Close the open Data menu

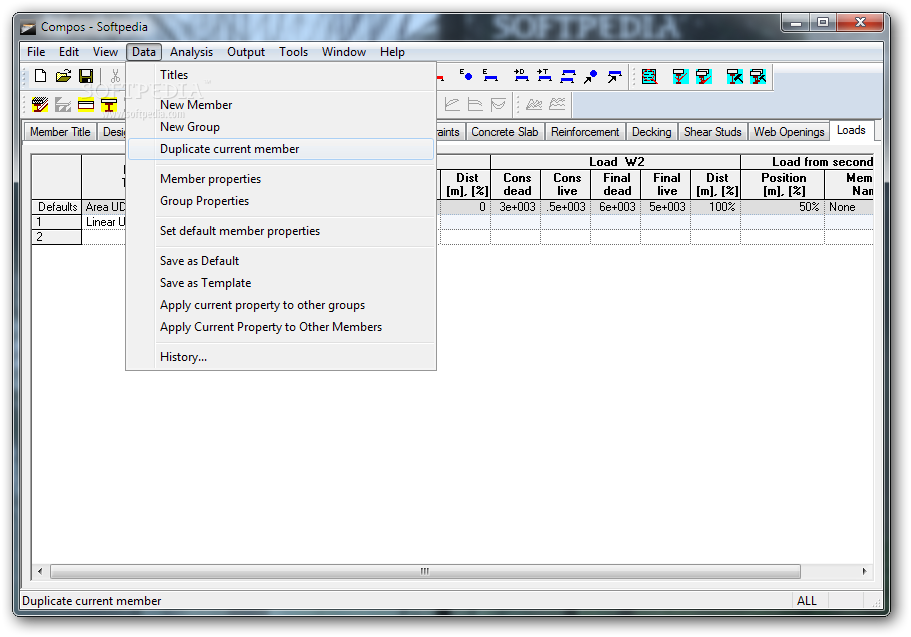tap(144, 52)
